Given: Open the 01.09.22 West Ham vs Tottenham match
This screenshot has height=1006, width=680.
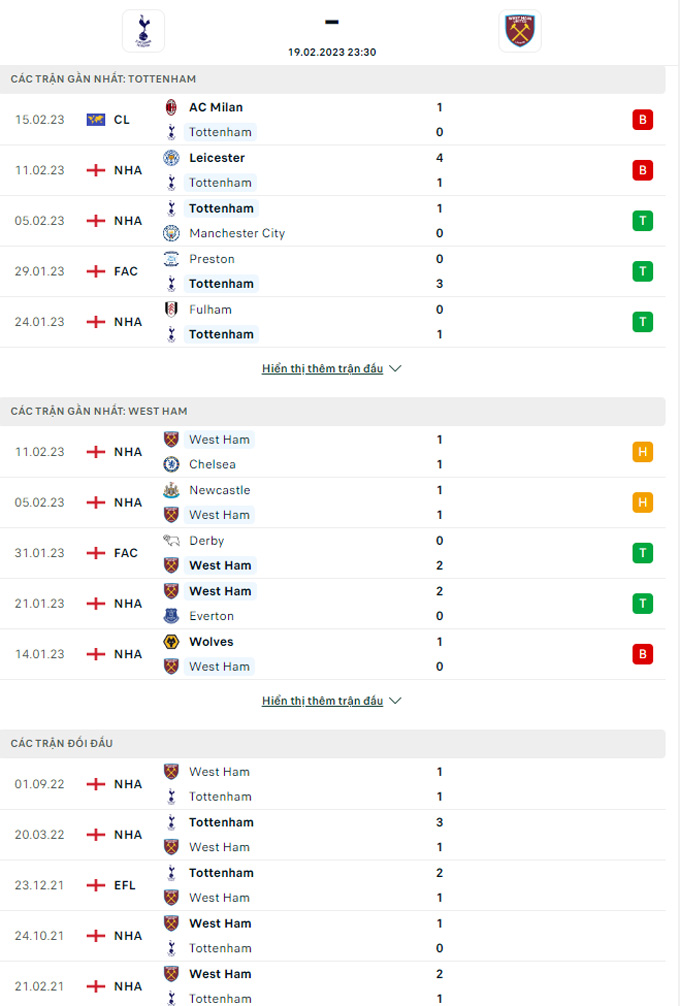Looking at the screenshot, I should point(332,784).
